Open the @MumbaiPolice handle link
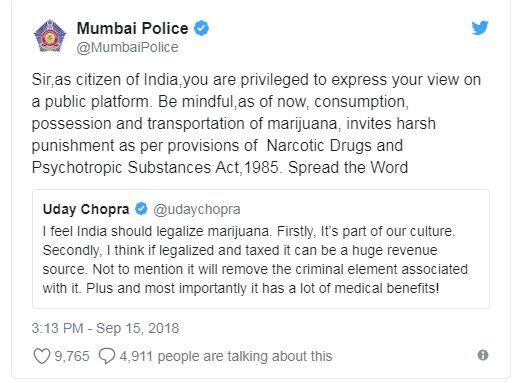 [127, 47]
